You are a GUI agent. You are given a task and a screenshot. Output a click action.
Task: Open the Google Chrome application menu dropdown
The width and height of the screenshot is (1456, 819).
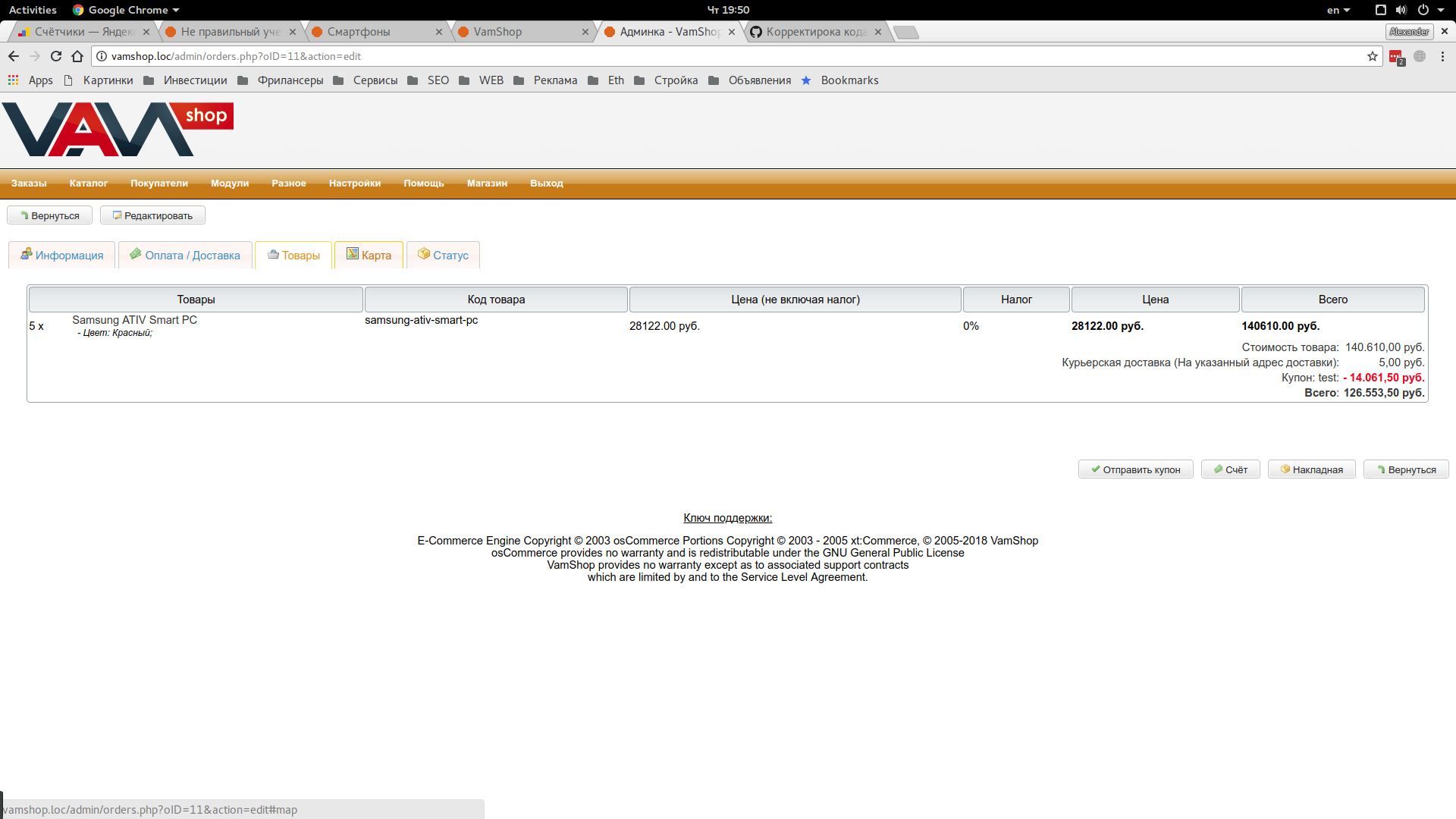tap(126, 10)
